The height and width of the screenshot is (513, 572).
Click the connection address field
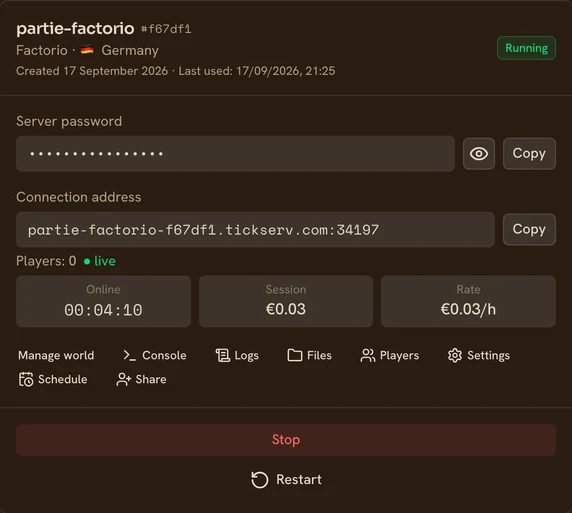pyautogui.click(x=255, y=230)
